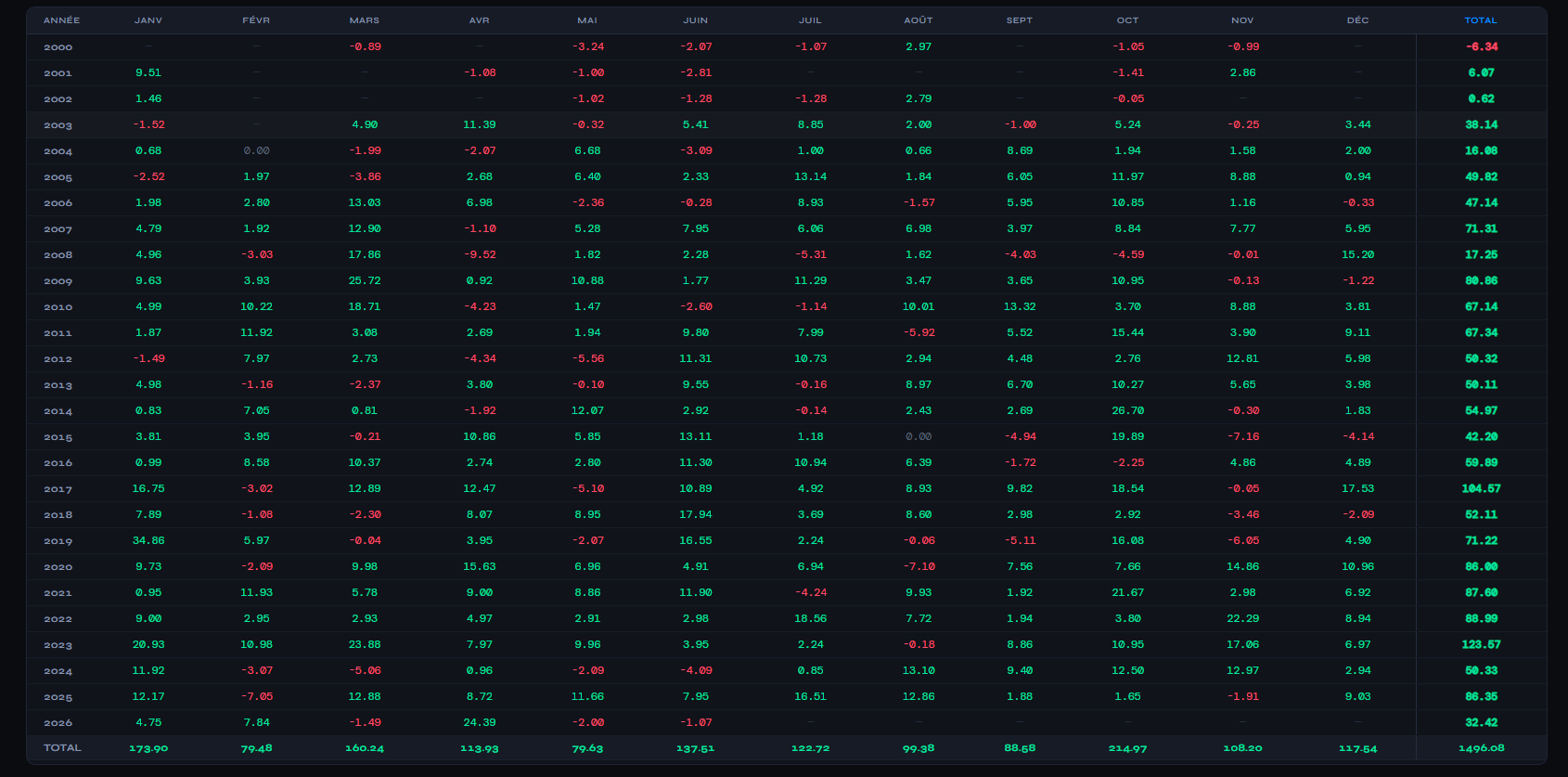Click the 0.00 value for February 2004

256,150
